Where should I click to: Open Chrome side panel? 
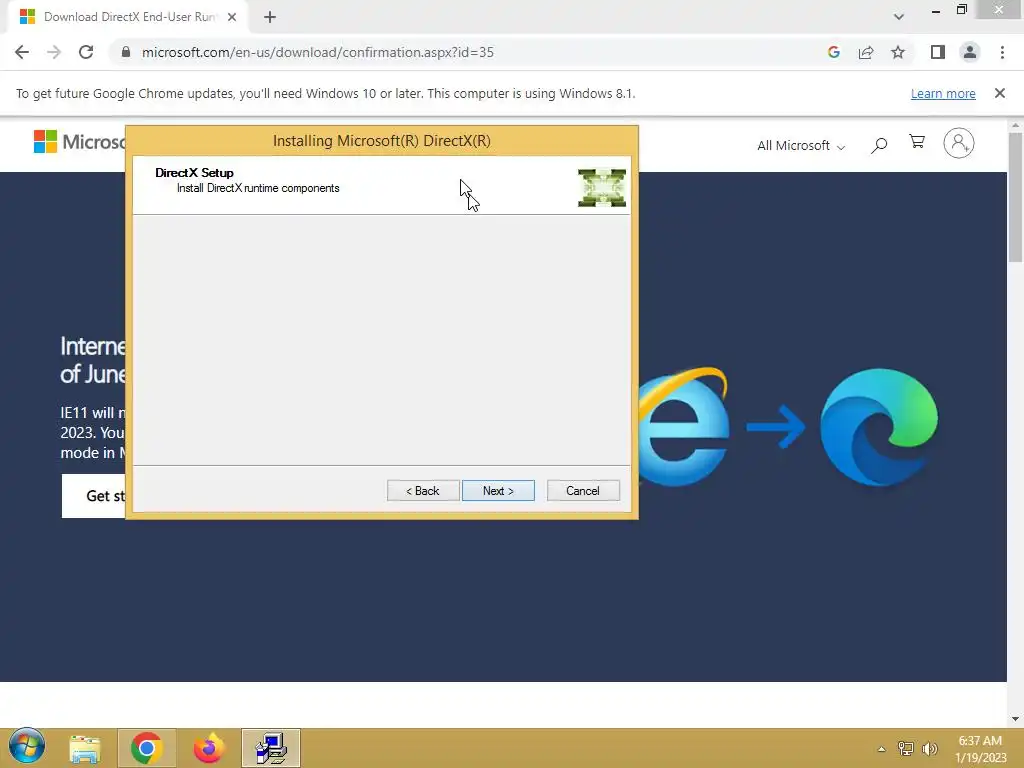[938, 52]
